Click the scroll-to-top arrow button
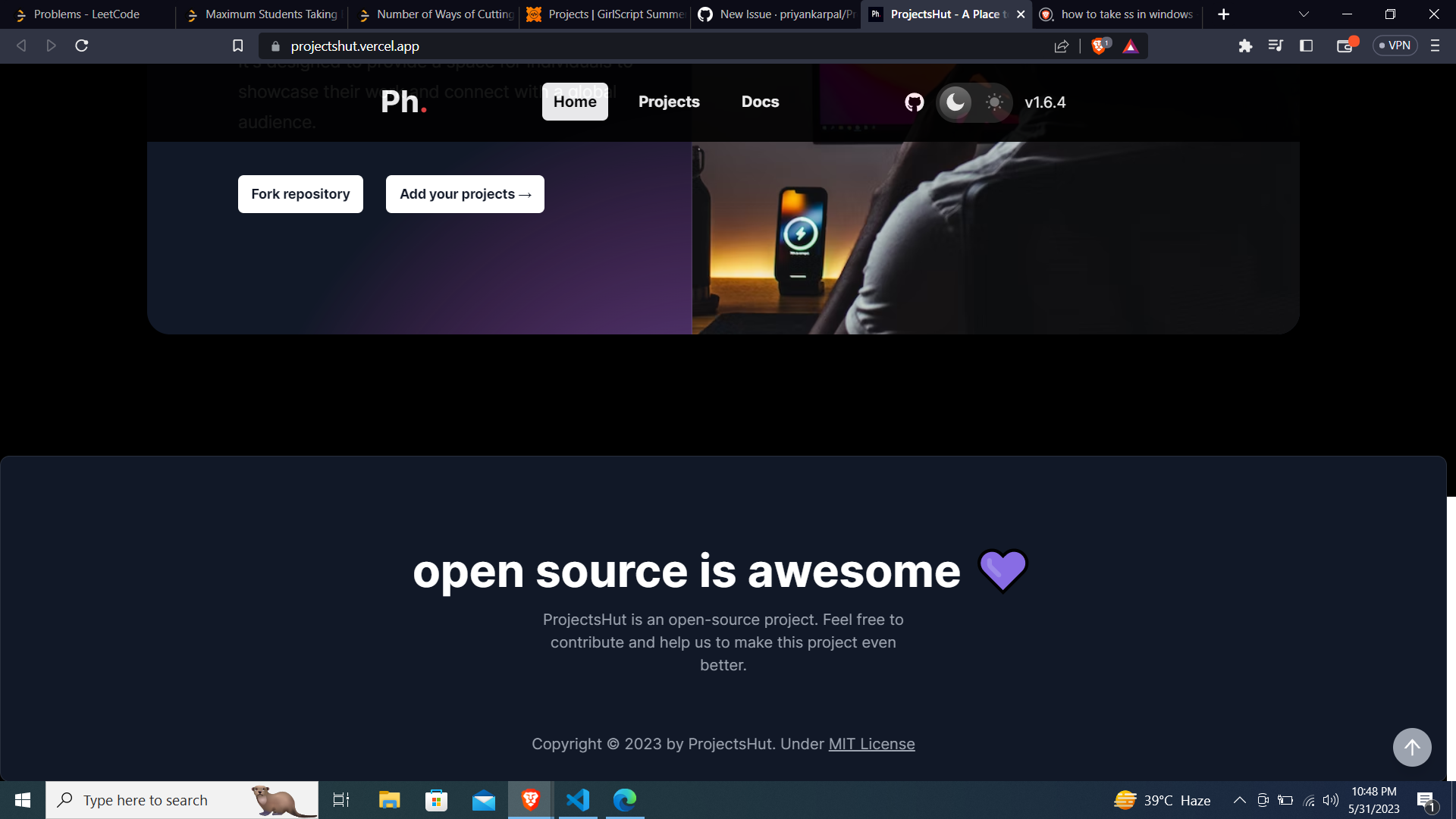1456x819 pixels. [x=1412, y=747]
